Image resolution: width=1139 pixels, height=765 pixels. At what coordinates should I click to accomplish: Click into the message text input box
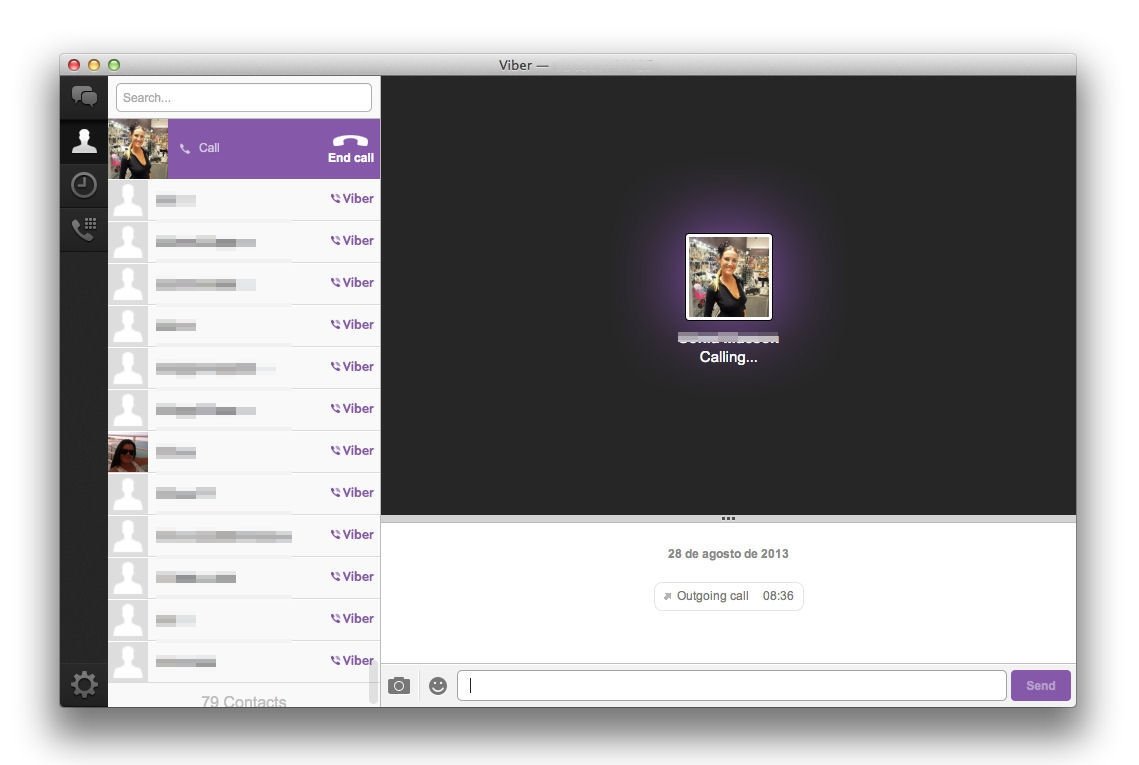click(x=731, y=685)
